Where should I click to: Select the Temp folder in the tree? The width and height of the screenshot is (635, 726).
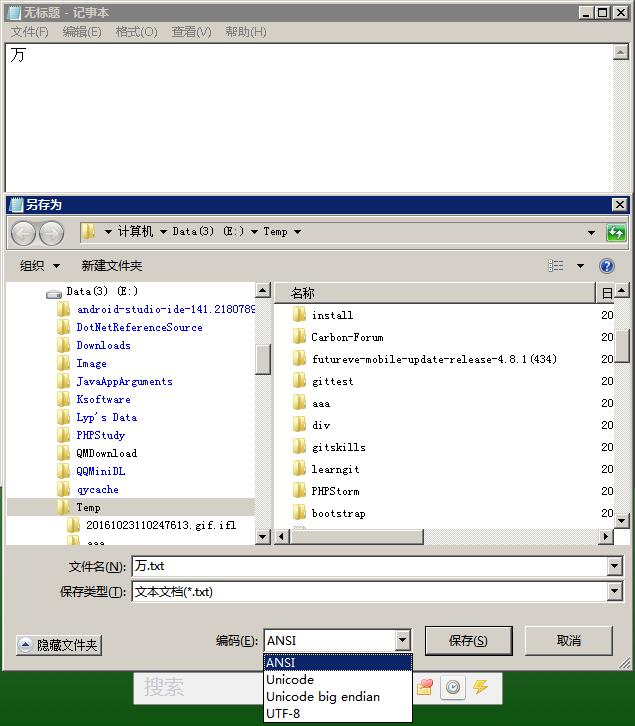tap(88, 507)
